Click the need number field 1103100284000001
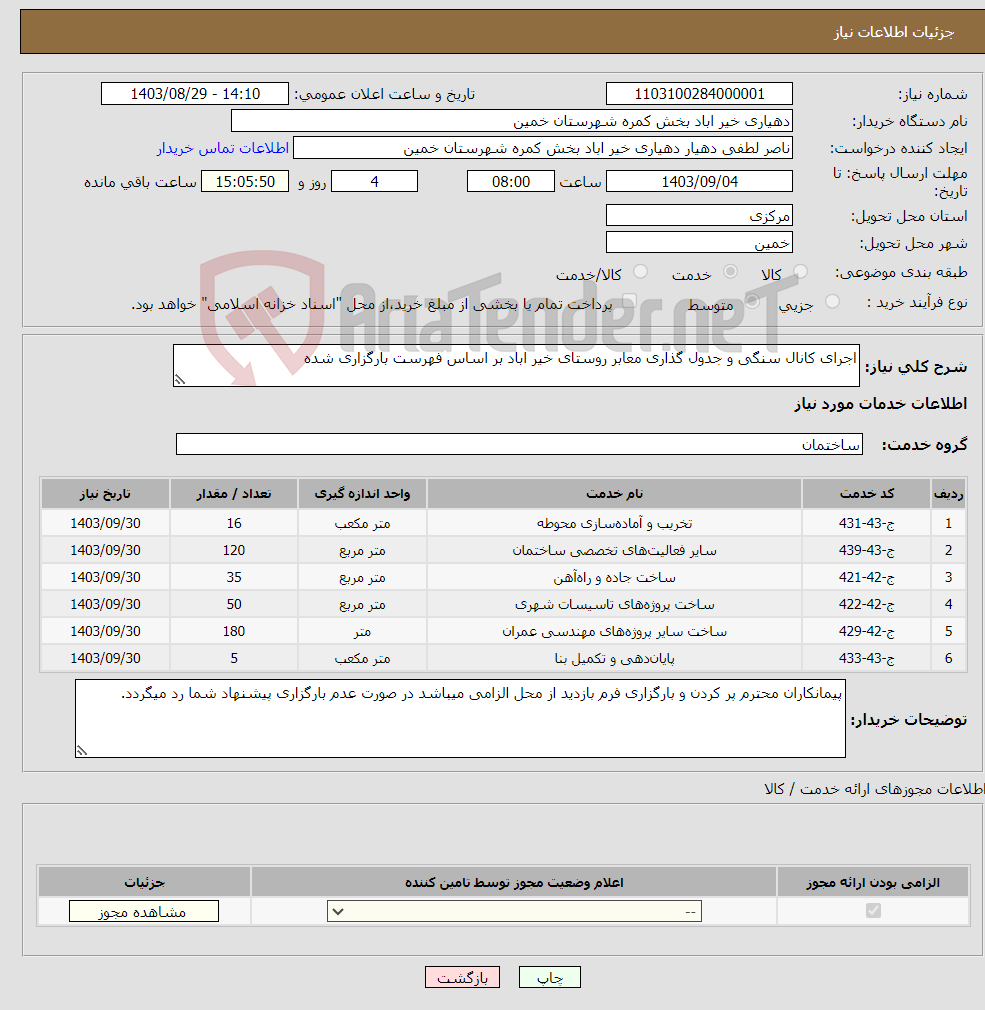Image resolution: width=985 pixels, height=1010 pixels. [699, 93]
